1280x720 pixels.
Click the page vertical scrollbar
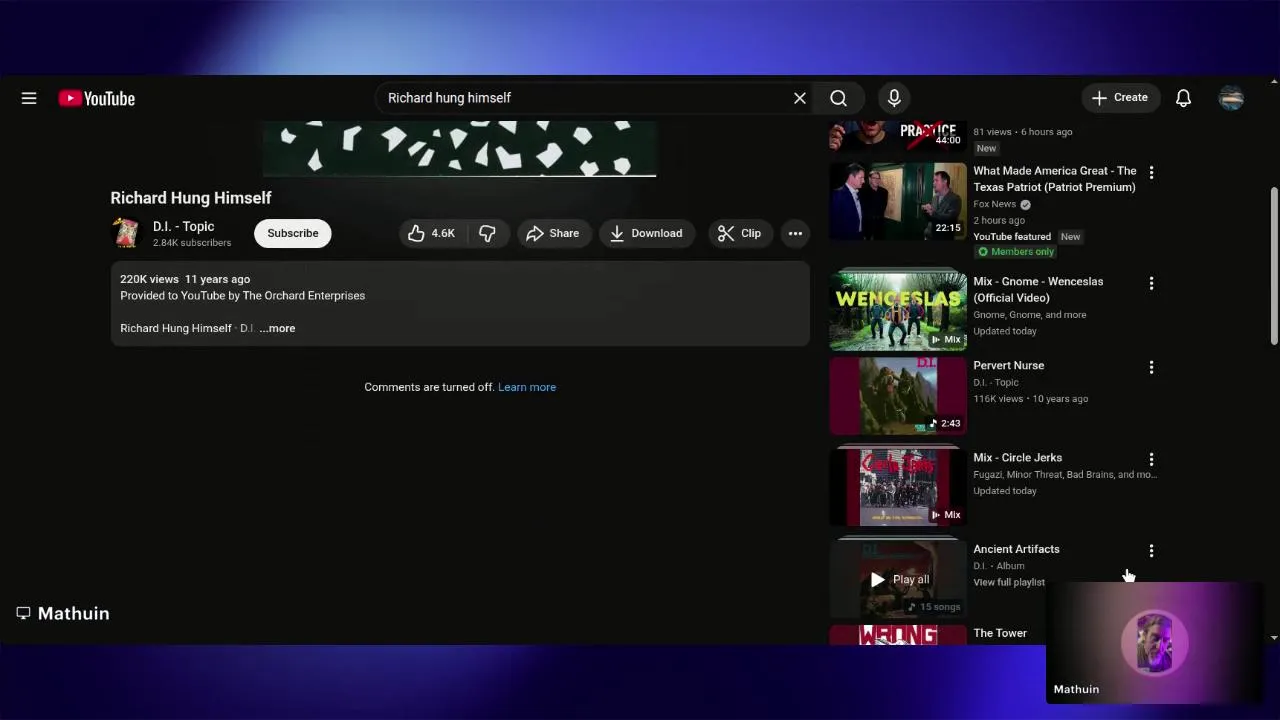coord(1273,266)
